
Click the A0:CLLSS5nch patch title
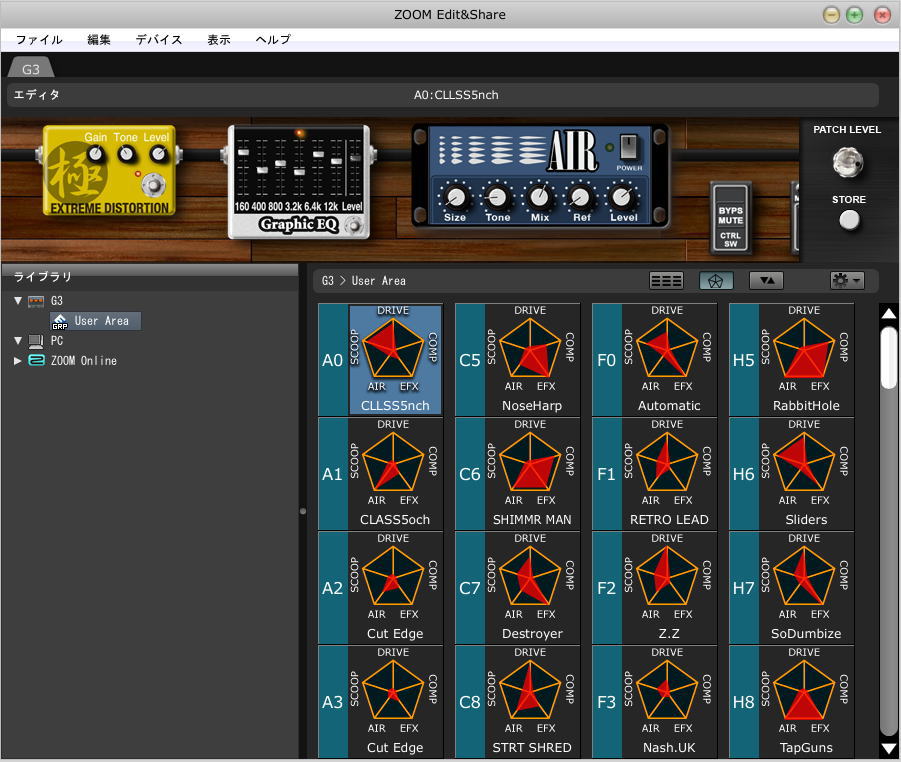pos(456,95)
